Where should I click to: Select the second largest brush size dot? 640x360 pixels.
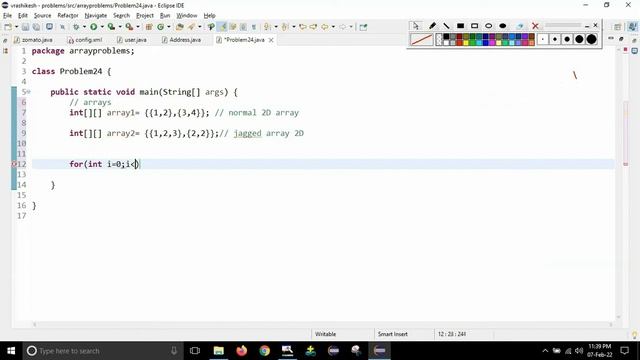tap(579, 39)
